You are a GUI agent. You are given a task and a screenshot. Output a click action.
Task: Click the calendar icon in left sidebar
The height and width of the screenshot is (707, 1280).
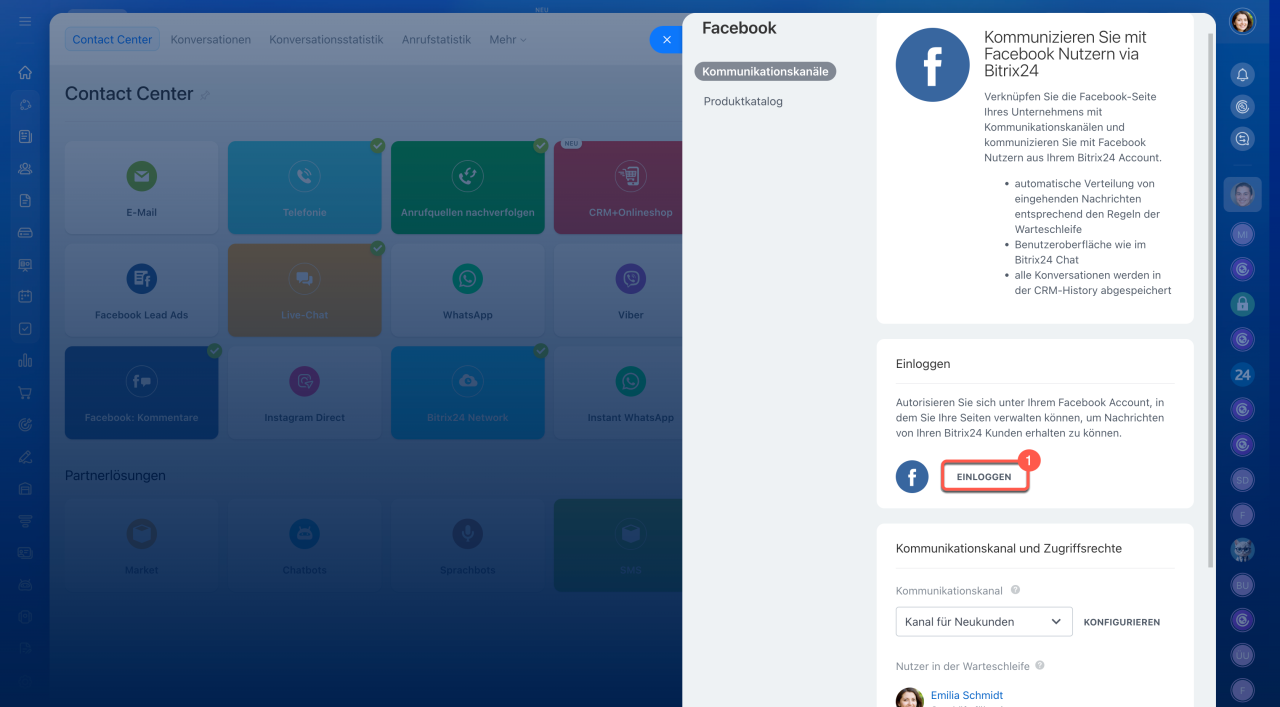pyautogui.click(x=25, y=296)
